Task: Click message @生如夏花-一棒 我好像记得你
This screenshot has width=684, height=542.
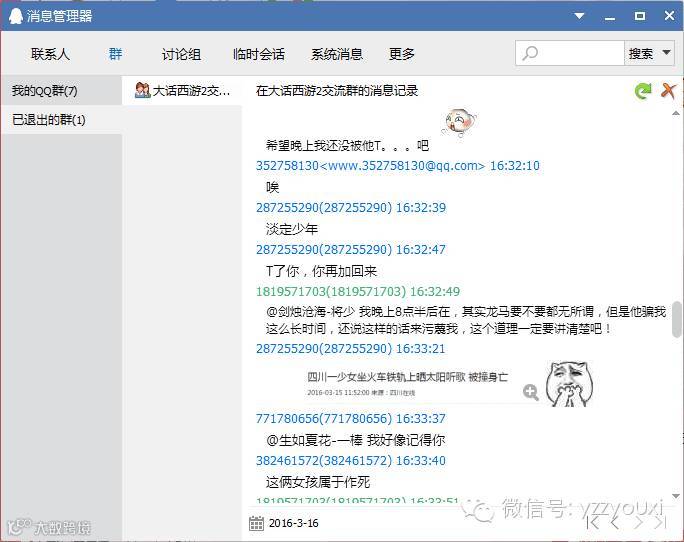Action: (x=356, y=440)
